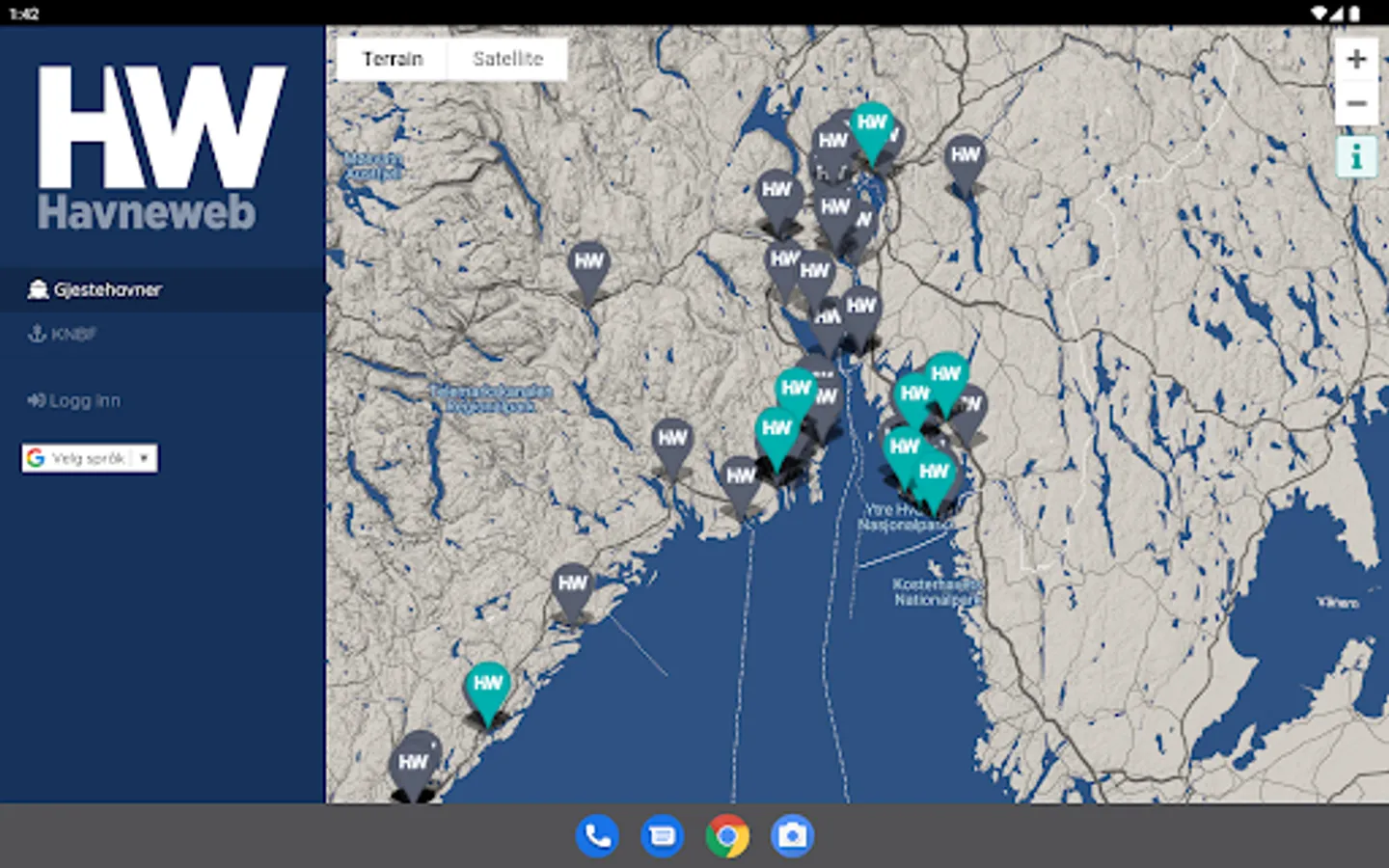This screenshot has width=1389, height=868.
Task: Select the southernmost teal HW marker
Action: (x=487, y=692)
